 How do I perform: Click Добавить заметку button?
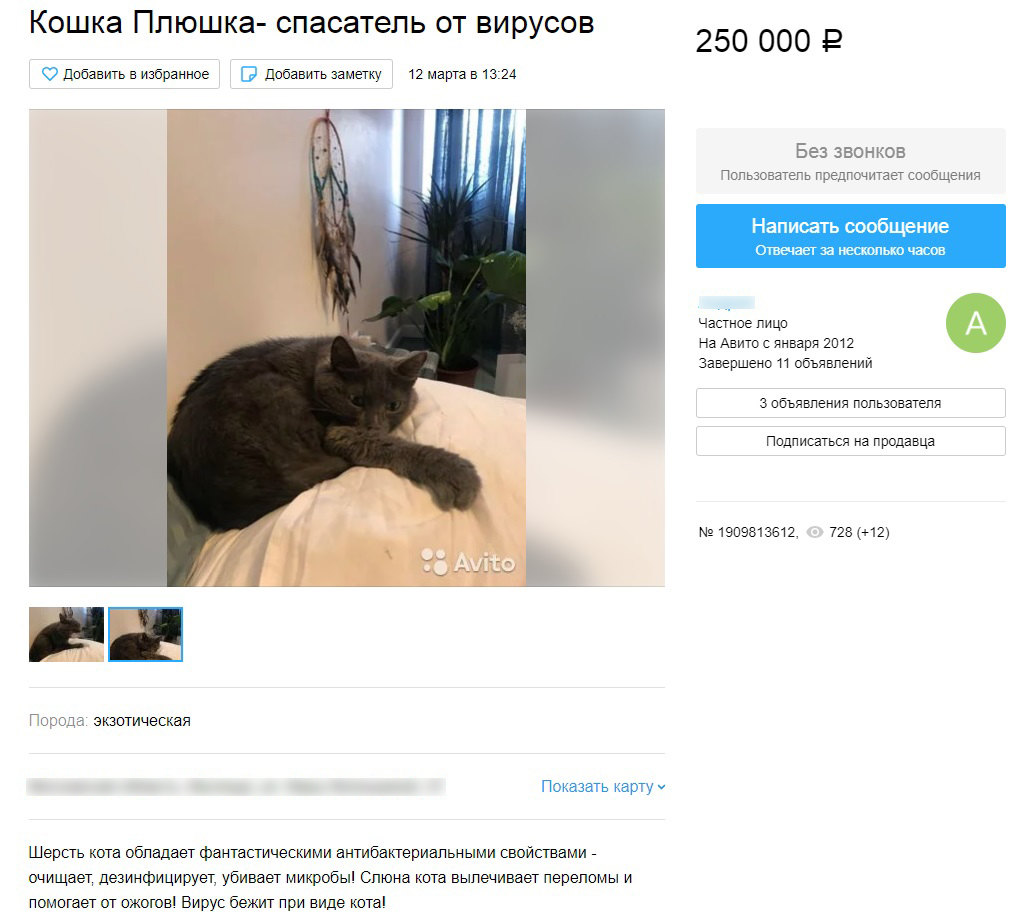tap(311, 74)
